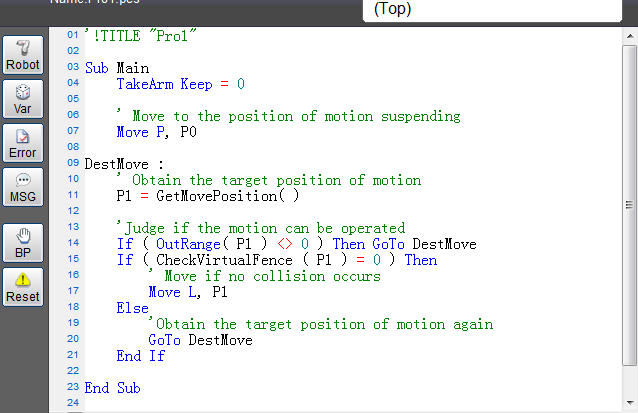Show the MSG messages panel

[23, 187]
